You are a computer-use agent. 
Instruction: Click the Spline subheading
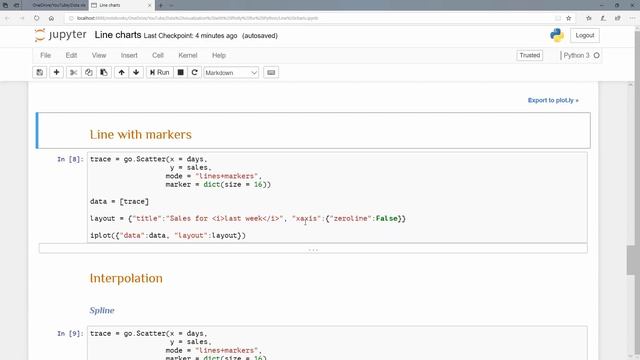(102, 311)
